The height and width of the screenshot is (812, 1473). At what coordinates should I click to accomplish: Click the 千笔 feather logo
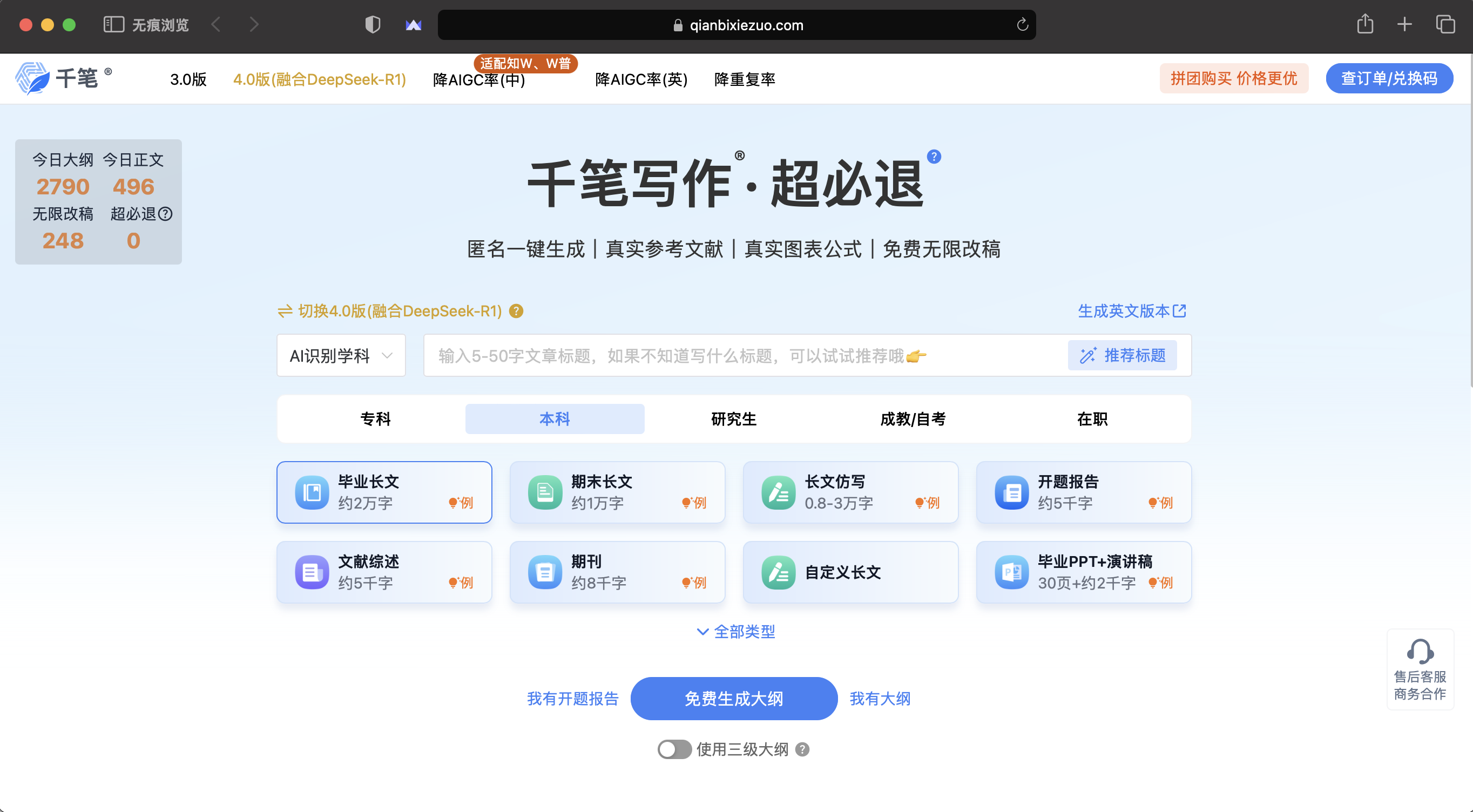(32, 78)
